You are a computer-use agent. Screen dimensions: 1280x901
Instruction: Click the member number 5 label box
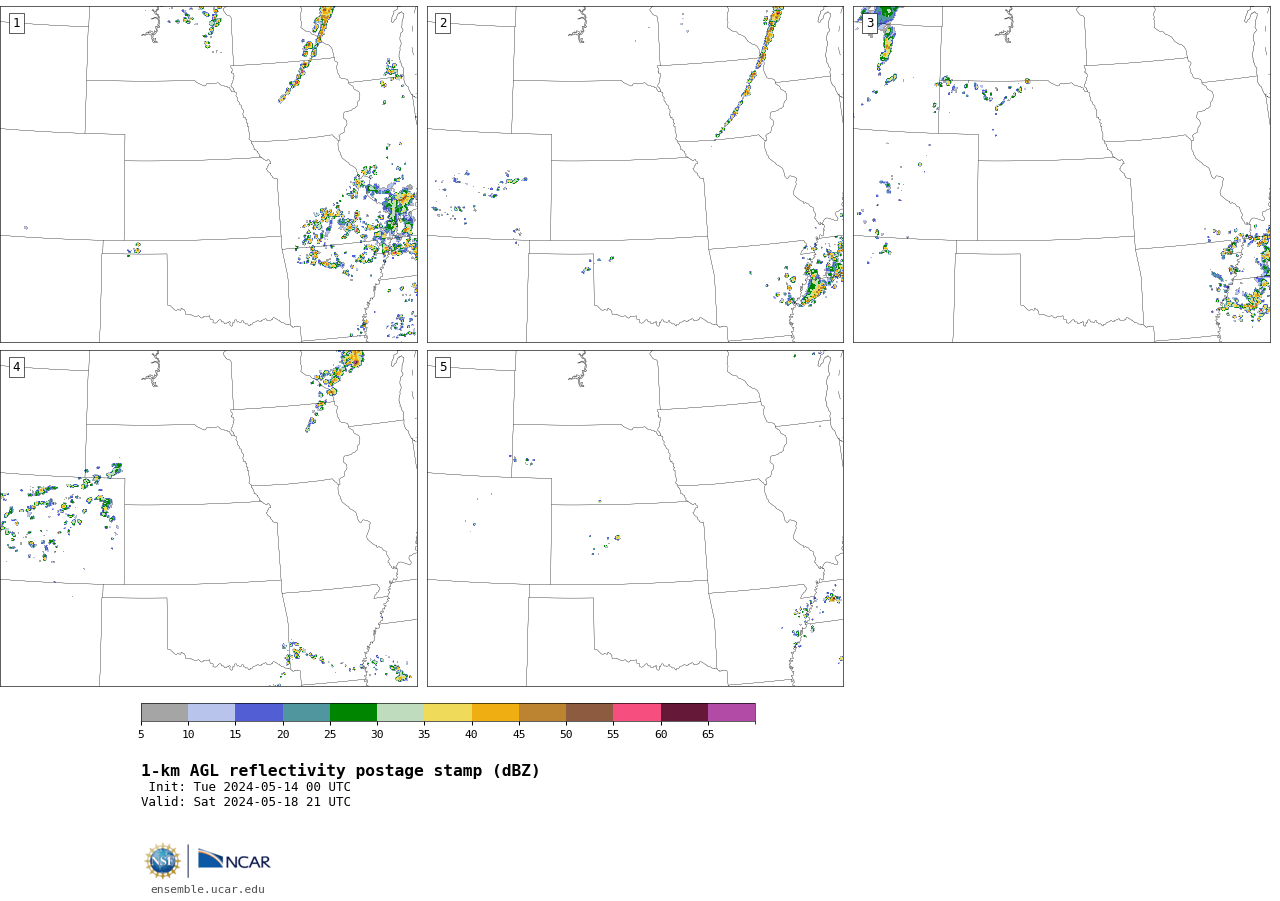point(443,367)
